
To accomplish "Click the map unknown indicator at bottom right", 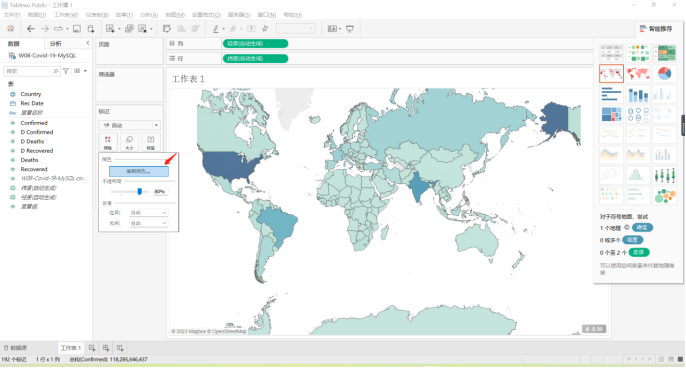I will (594, 329).
